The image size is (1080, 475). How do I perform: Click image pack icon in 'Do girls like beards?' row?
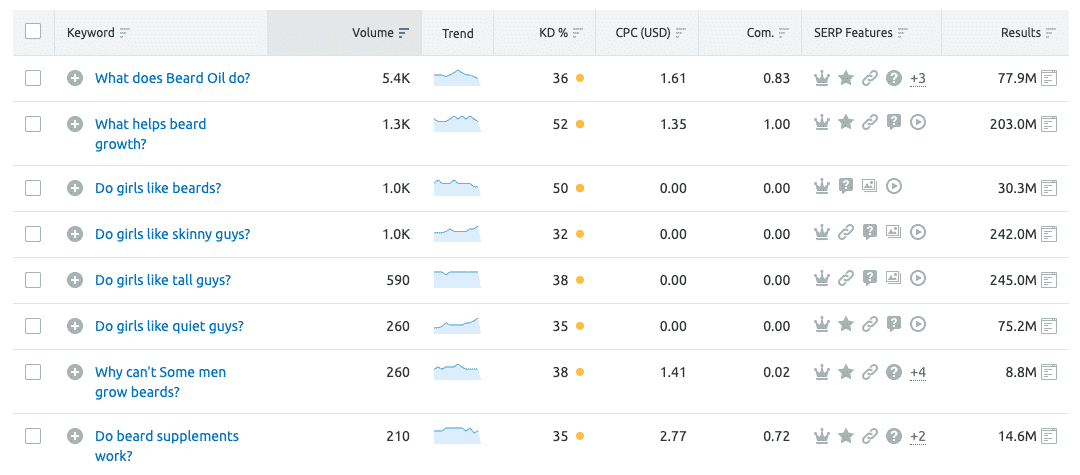(869, 186)
